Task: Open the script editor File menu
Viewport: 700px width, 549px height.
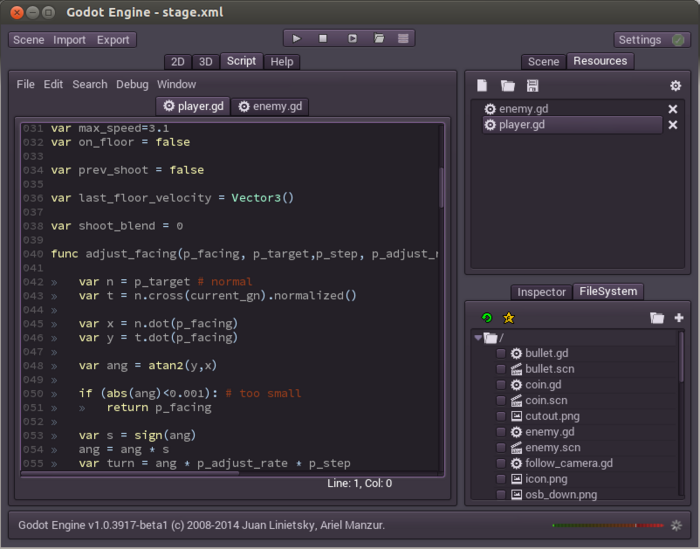Action: 25,84
